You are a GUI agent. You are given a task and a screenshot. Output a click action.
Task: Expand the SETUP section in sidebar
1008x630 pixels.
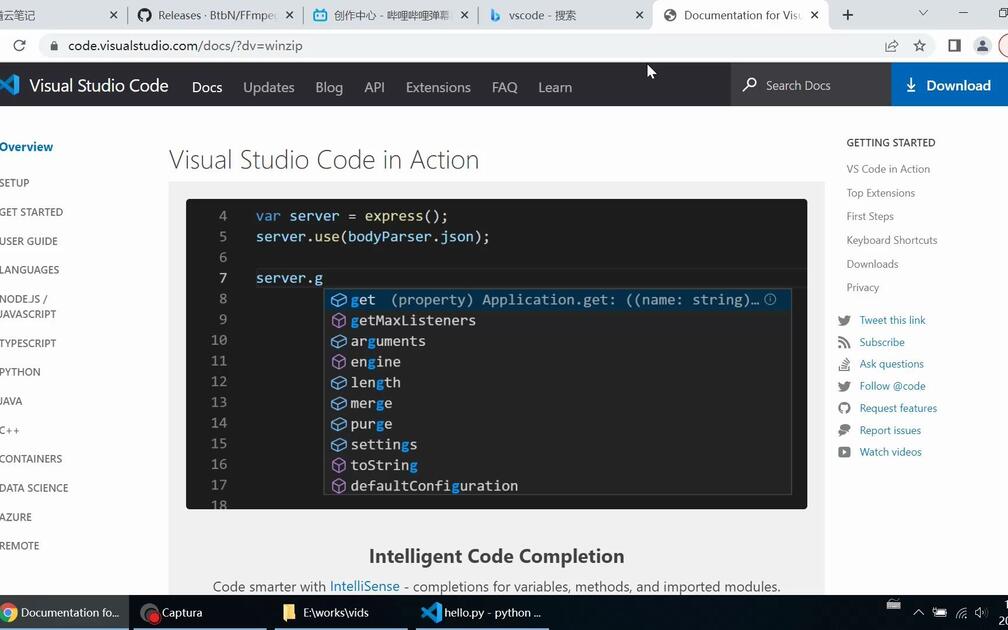coord(15,183)
